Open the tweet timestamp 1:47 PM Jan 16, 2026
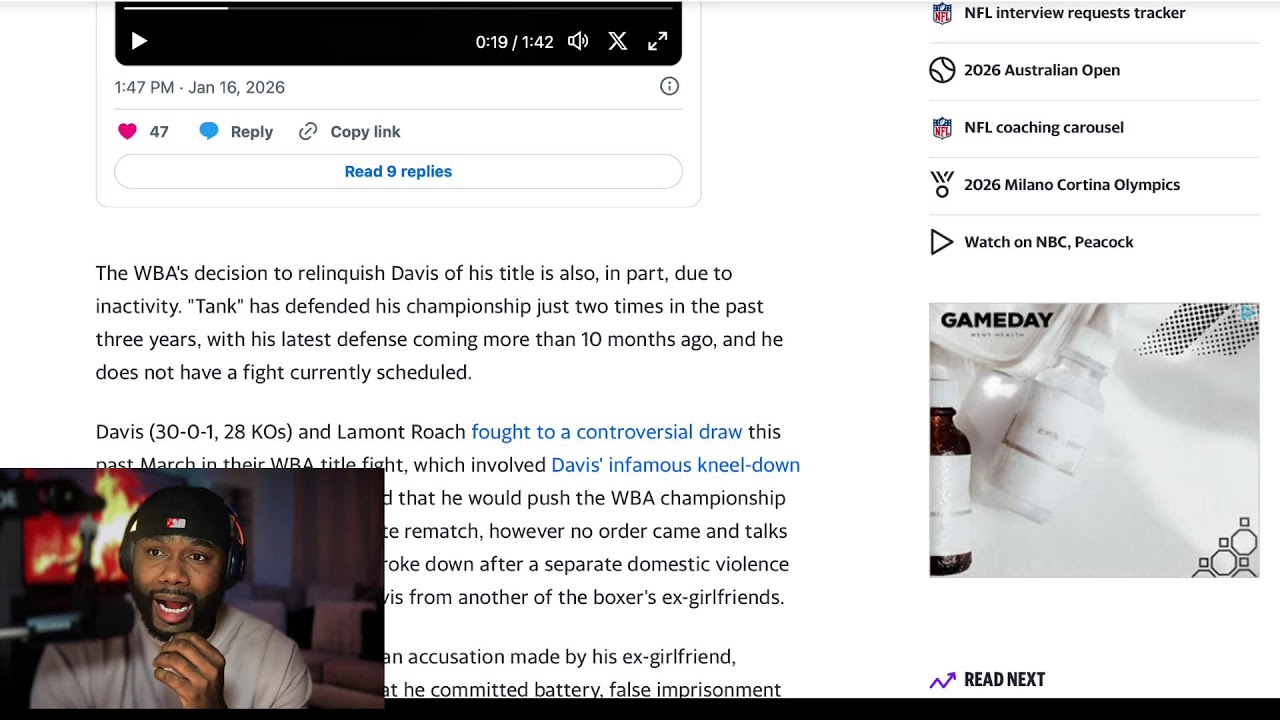This screenshot has height=720, width=1280. coord(200,87)
